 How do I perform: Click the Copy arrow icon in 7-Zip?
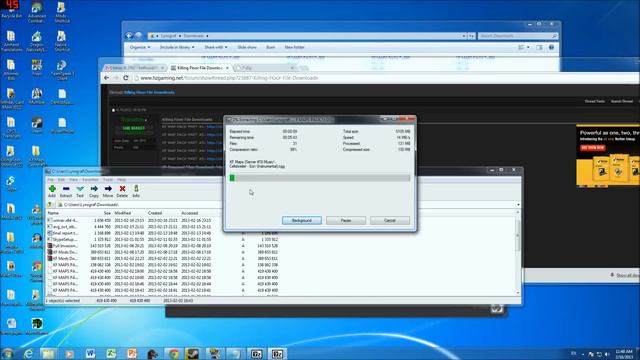point(94,189)
